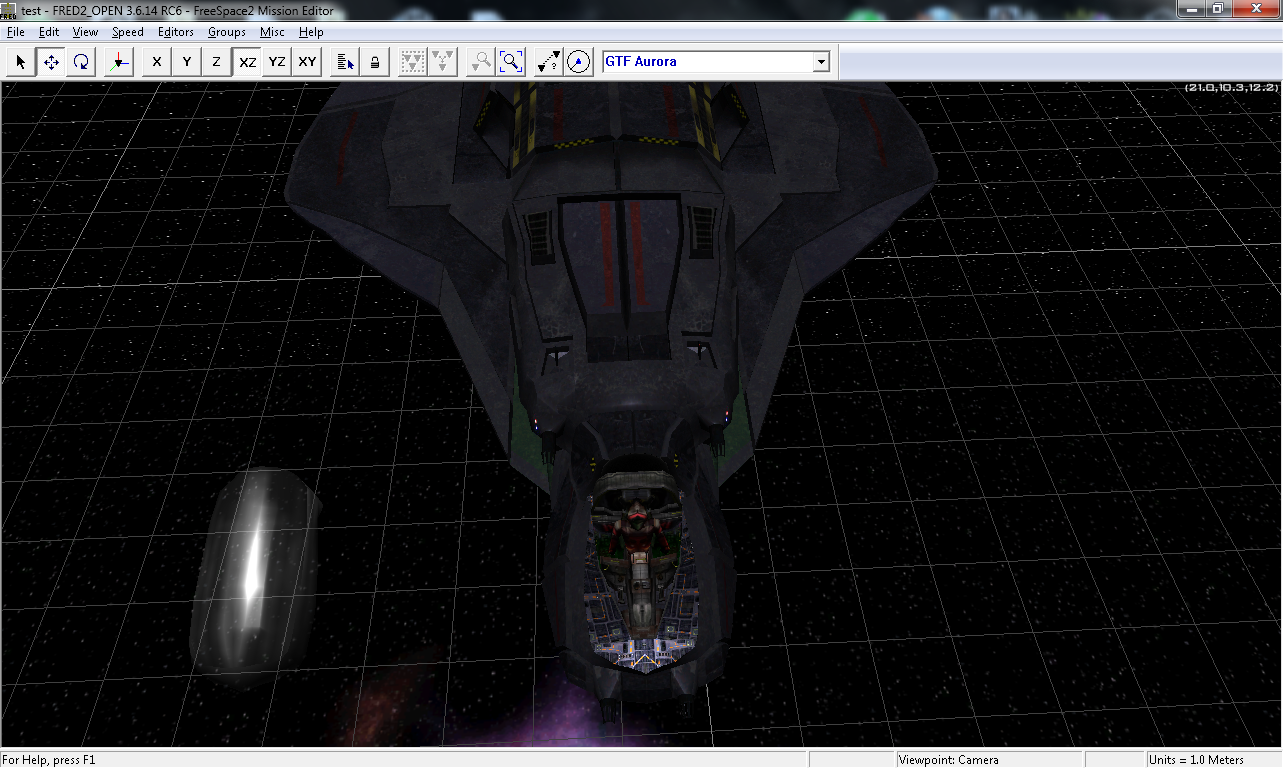This screenshot has height=768, width=1283.
Task: Open the Speed menu
Action: point(128,32)
